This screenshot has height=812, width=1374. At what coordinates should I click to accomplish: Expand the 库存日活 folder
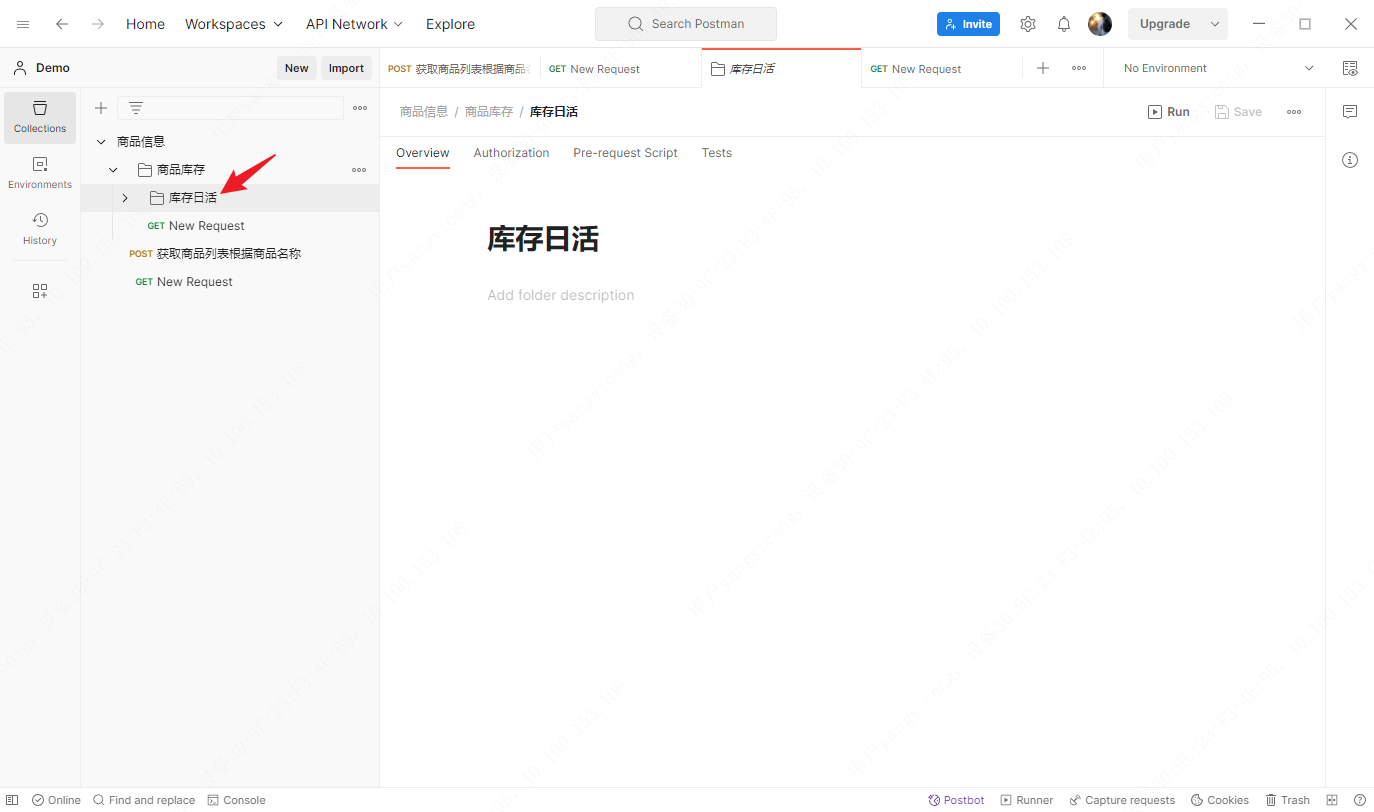pos(125,198)
